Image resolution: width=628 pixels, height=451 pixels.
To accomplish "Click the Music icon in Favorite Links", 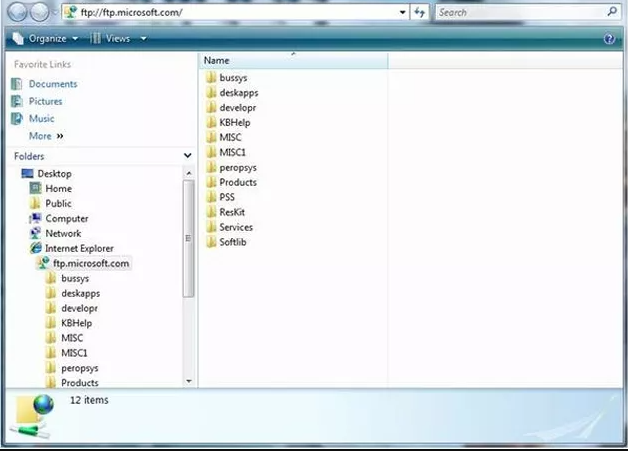I will [17, 119].
